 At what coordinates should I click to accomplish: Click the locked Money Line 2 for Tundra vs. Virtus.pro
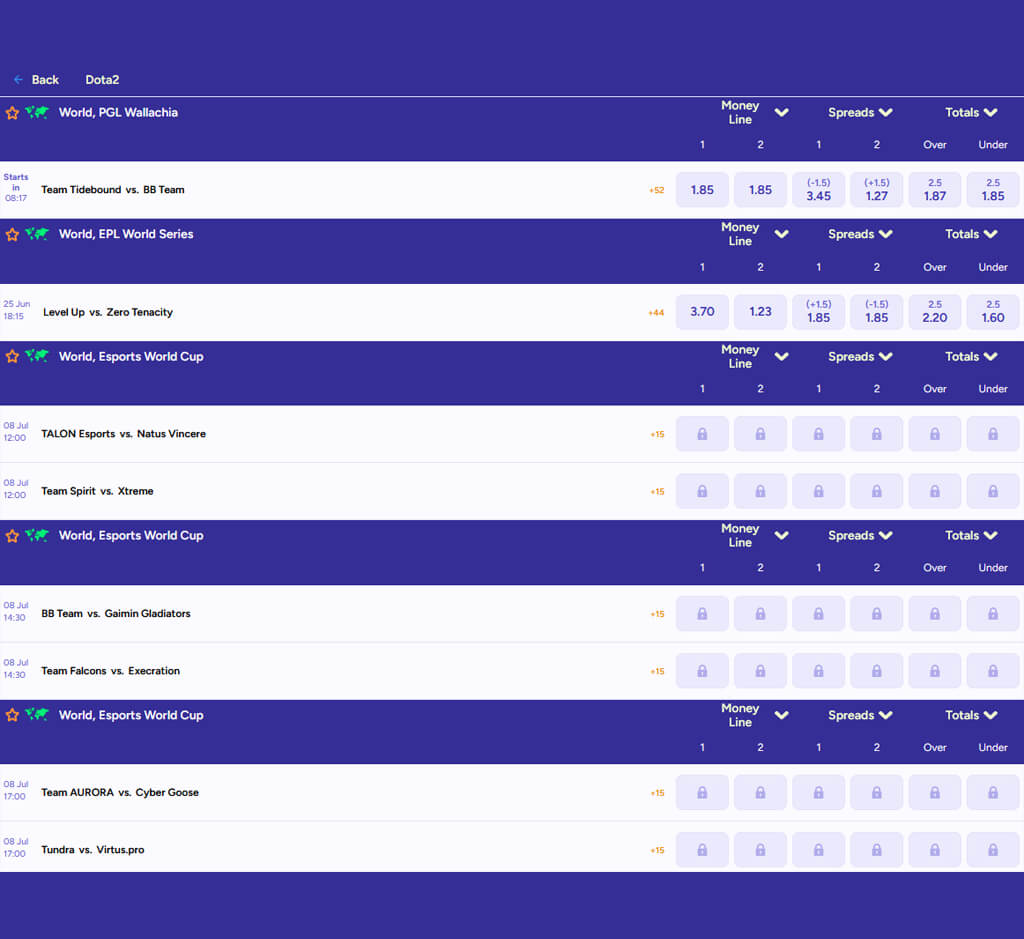tap(760, 850)
